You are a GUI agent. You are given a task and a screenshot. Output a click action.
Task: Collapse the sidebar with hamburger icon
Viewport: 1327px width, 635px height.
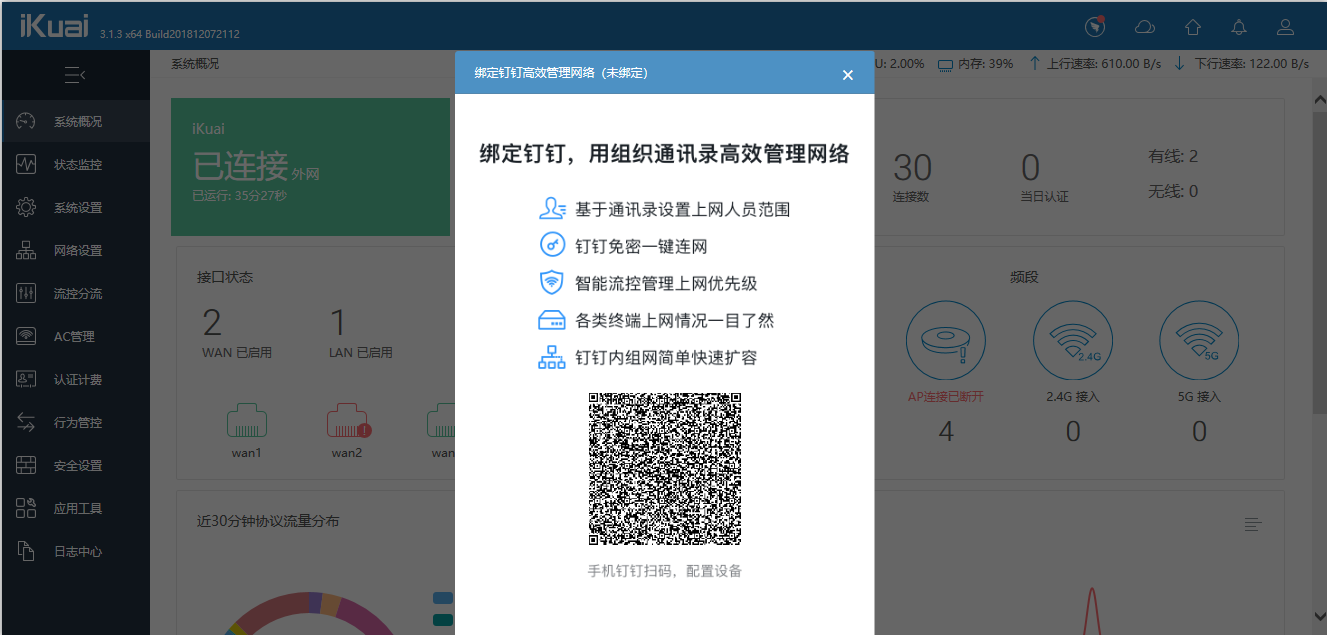tap(75, 75)
